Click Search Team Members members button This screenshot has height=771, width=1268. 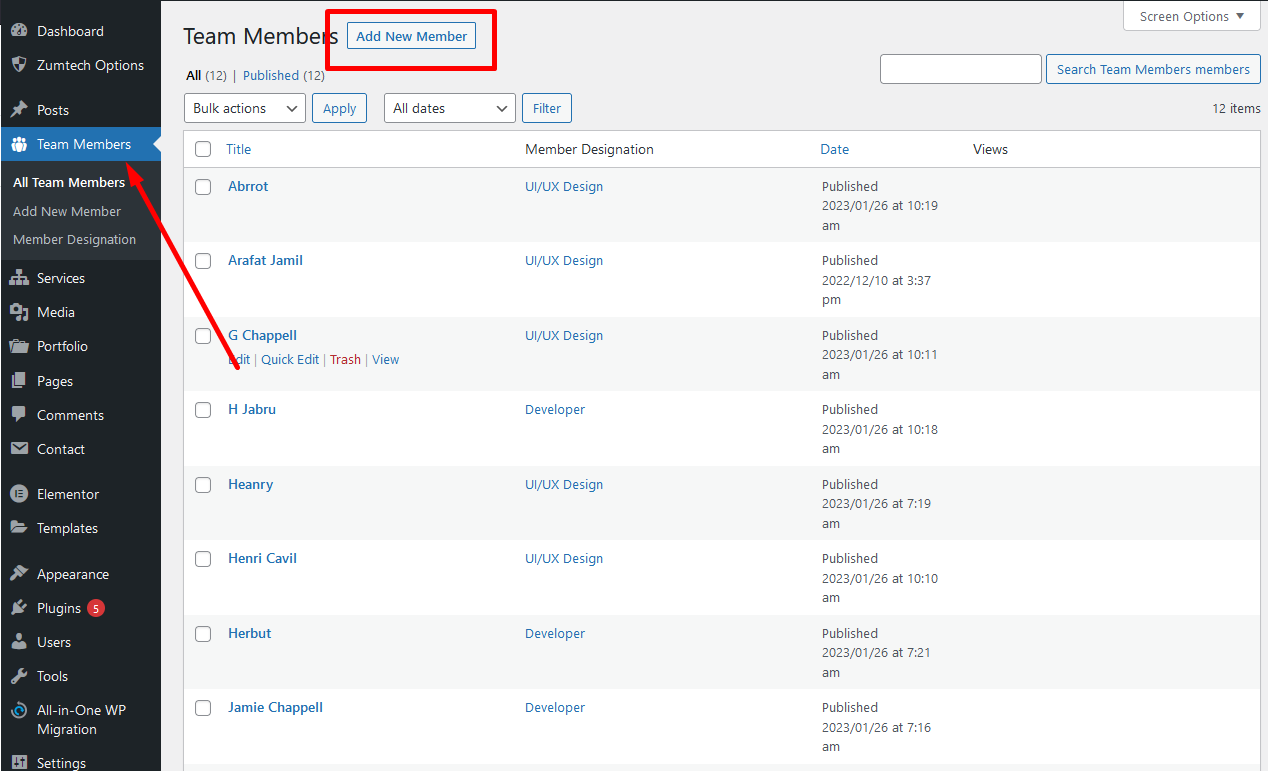tap(1153, 69)
